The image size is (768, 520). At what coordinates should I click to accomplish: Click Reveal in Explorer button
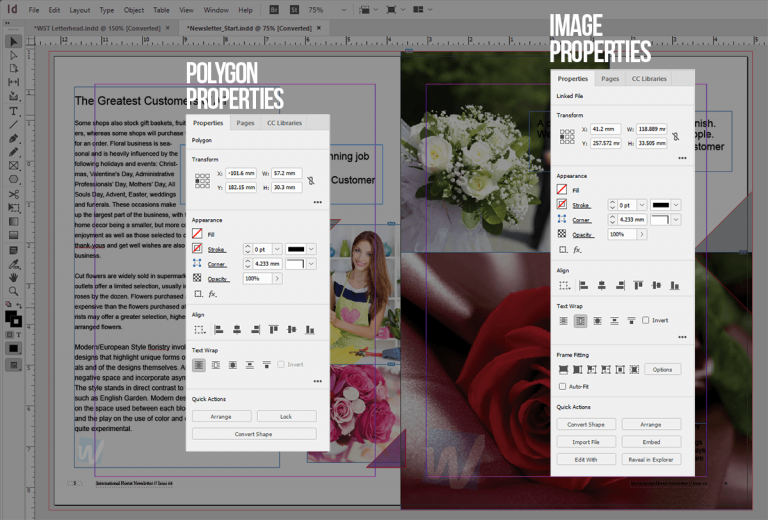pos(651,460)
